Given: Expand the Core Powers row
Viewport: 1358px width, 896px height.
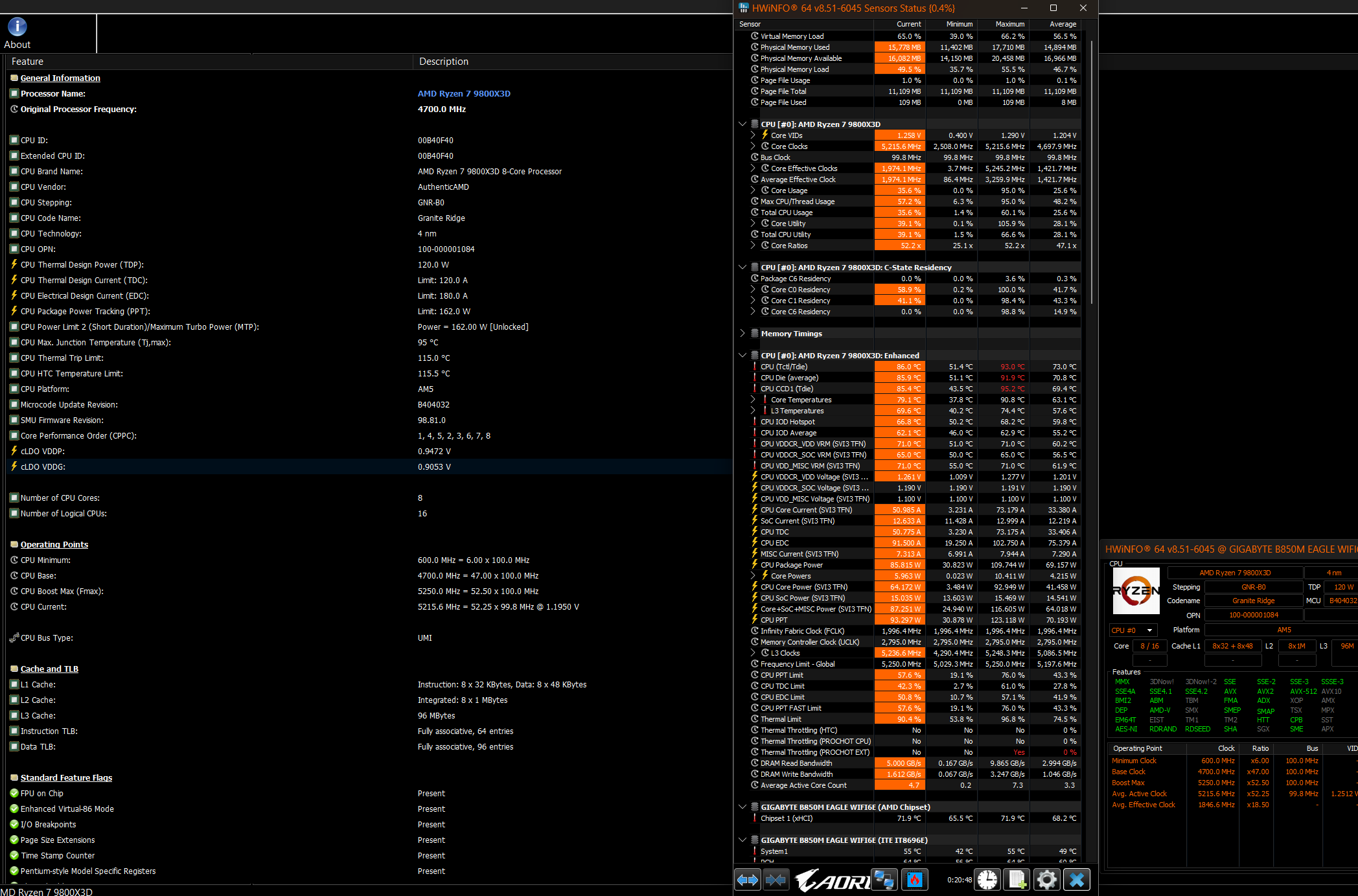Looking at the screenshot, I should tap(753, 576).
